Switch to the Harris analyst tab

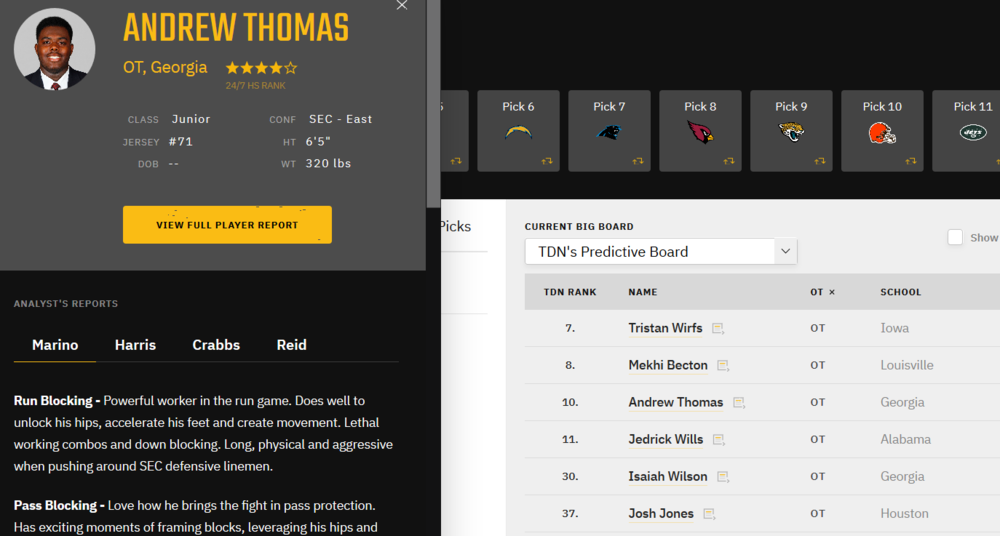tap(135, 345)
